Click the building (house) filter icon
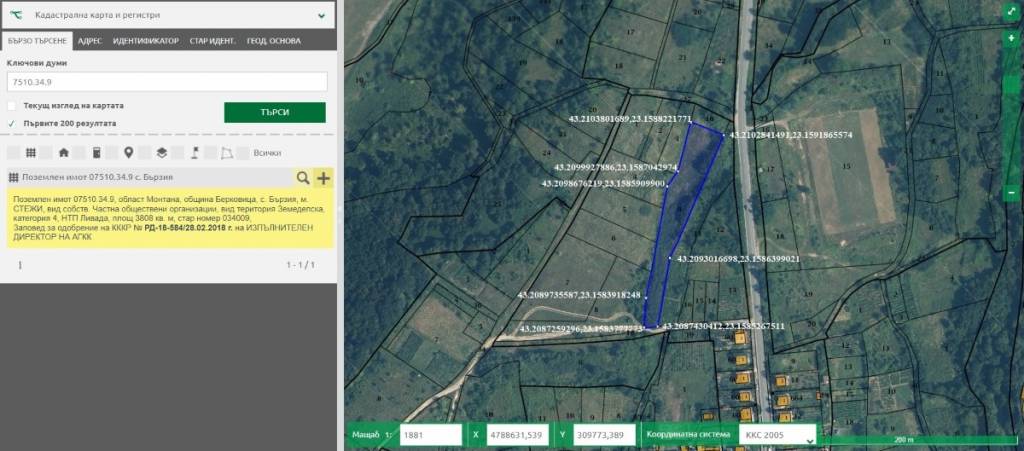 click(64, 153)
